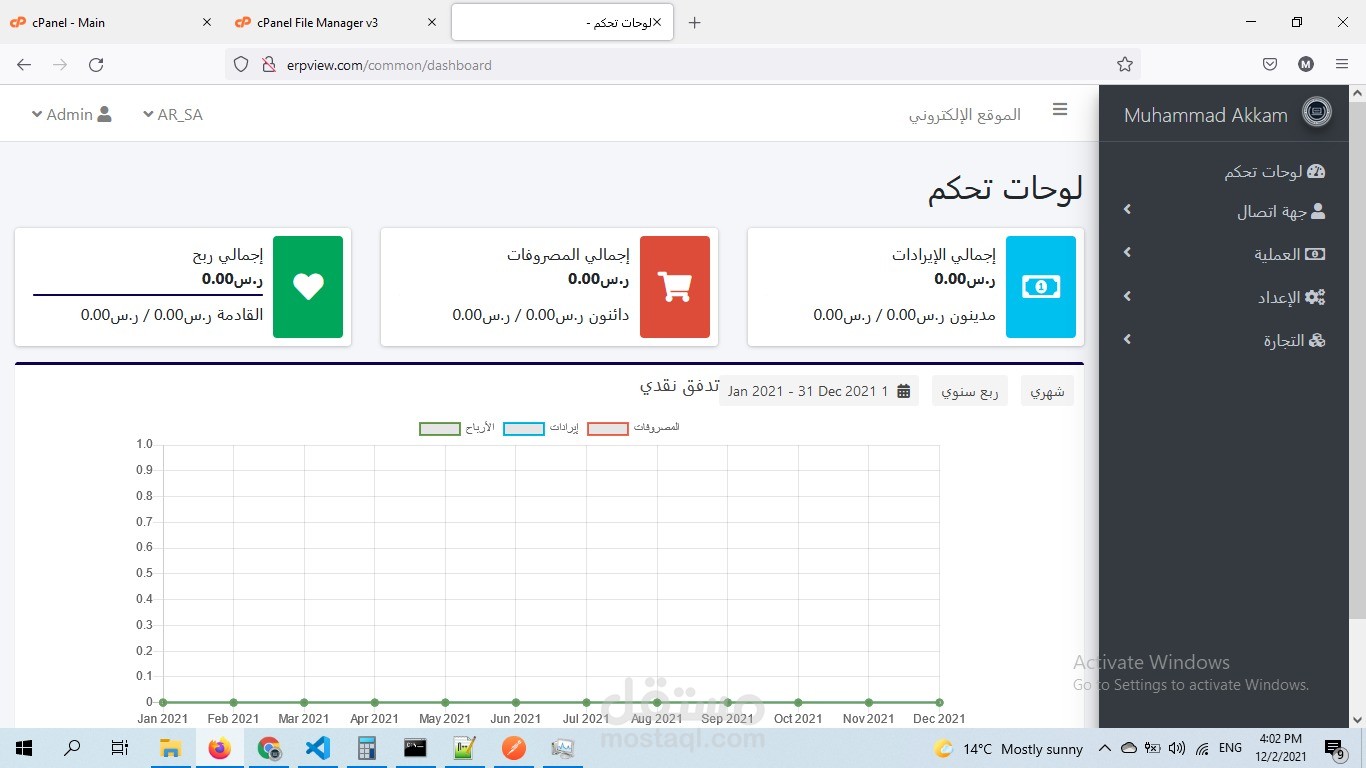Open the 1 Jan 2021 - 31 Dec 2021 date range picker
Screen dimensions: 1366x768
click(819, 391)
